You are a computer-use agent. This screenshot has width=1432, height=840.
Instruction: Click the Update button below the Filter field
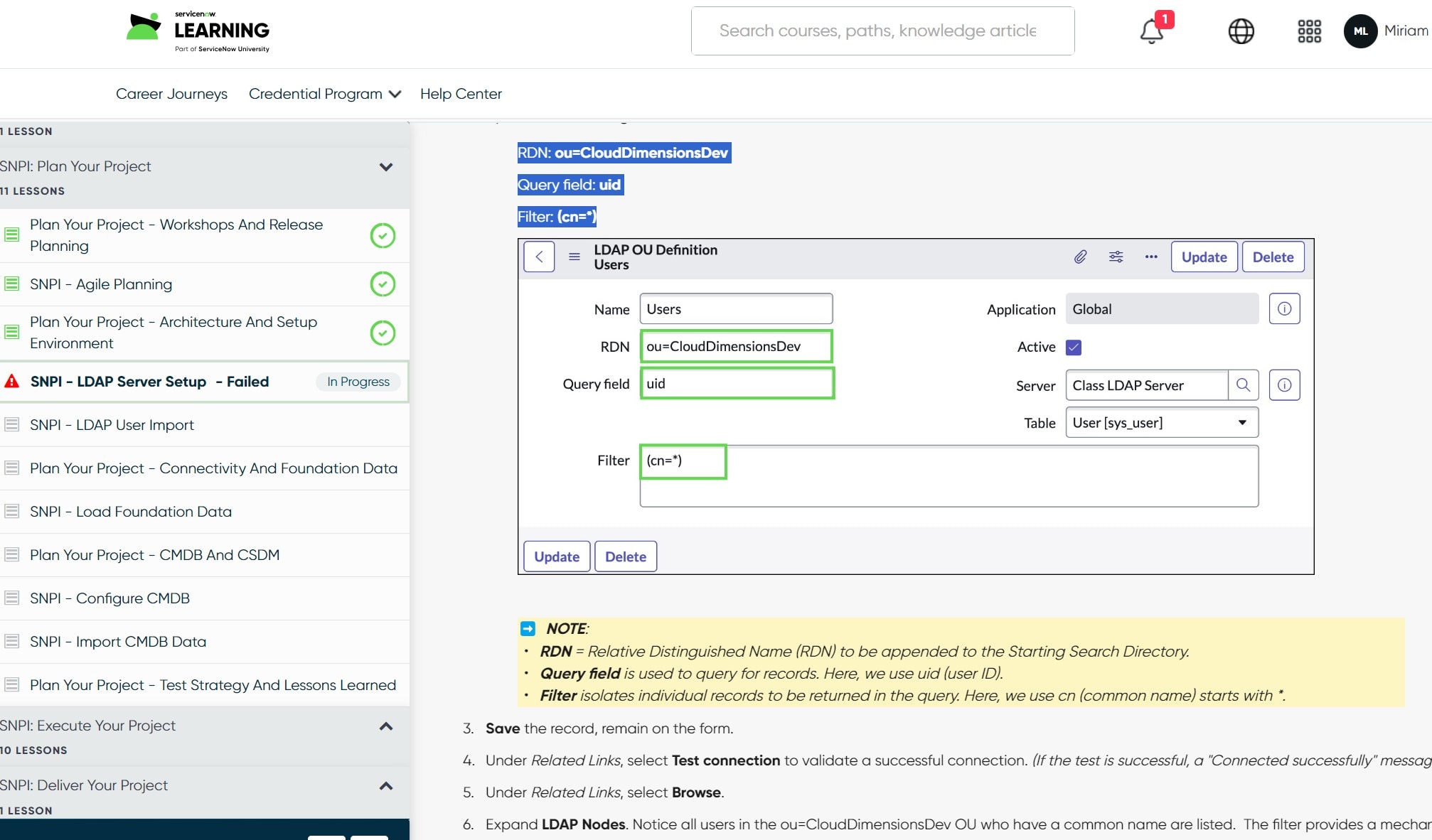[556, 556]
